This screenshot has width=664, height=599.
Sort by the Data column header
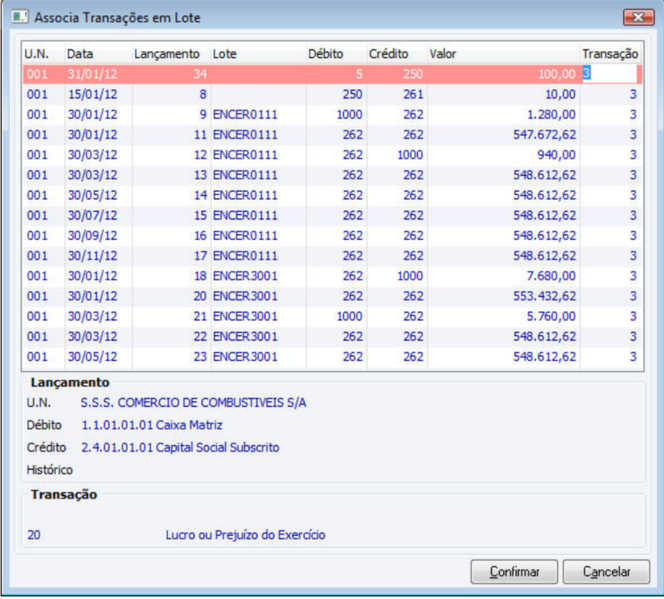coord(98,54)
